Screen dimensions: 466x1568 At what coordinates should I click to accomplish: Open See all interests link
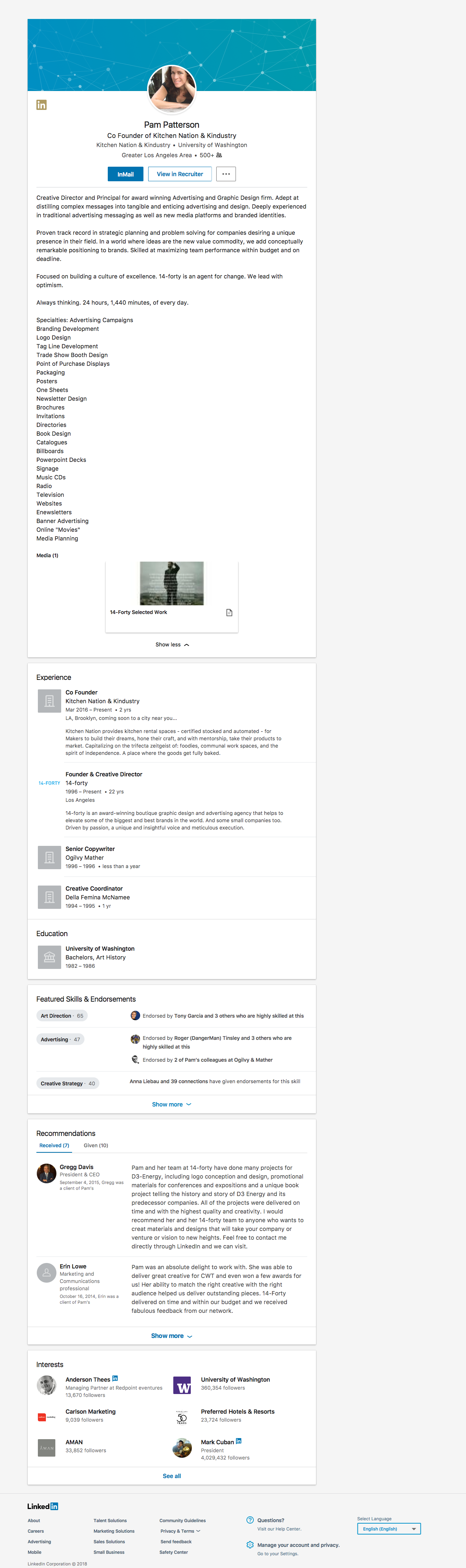172,1476
